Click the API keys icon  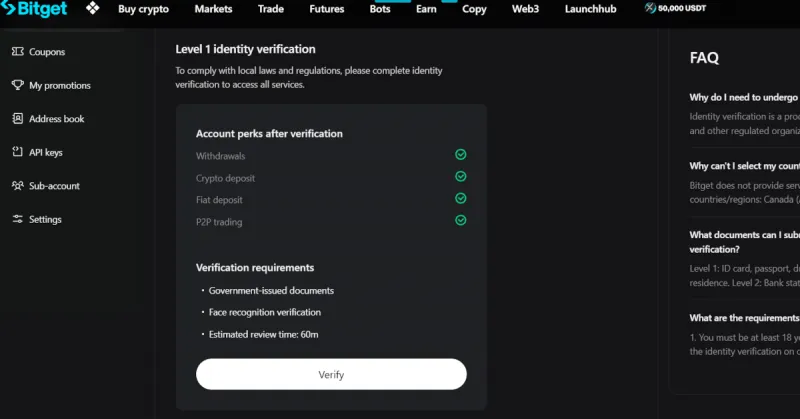[18, 152]
